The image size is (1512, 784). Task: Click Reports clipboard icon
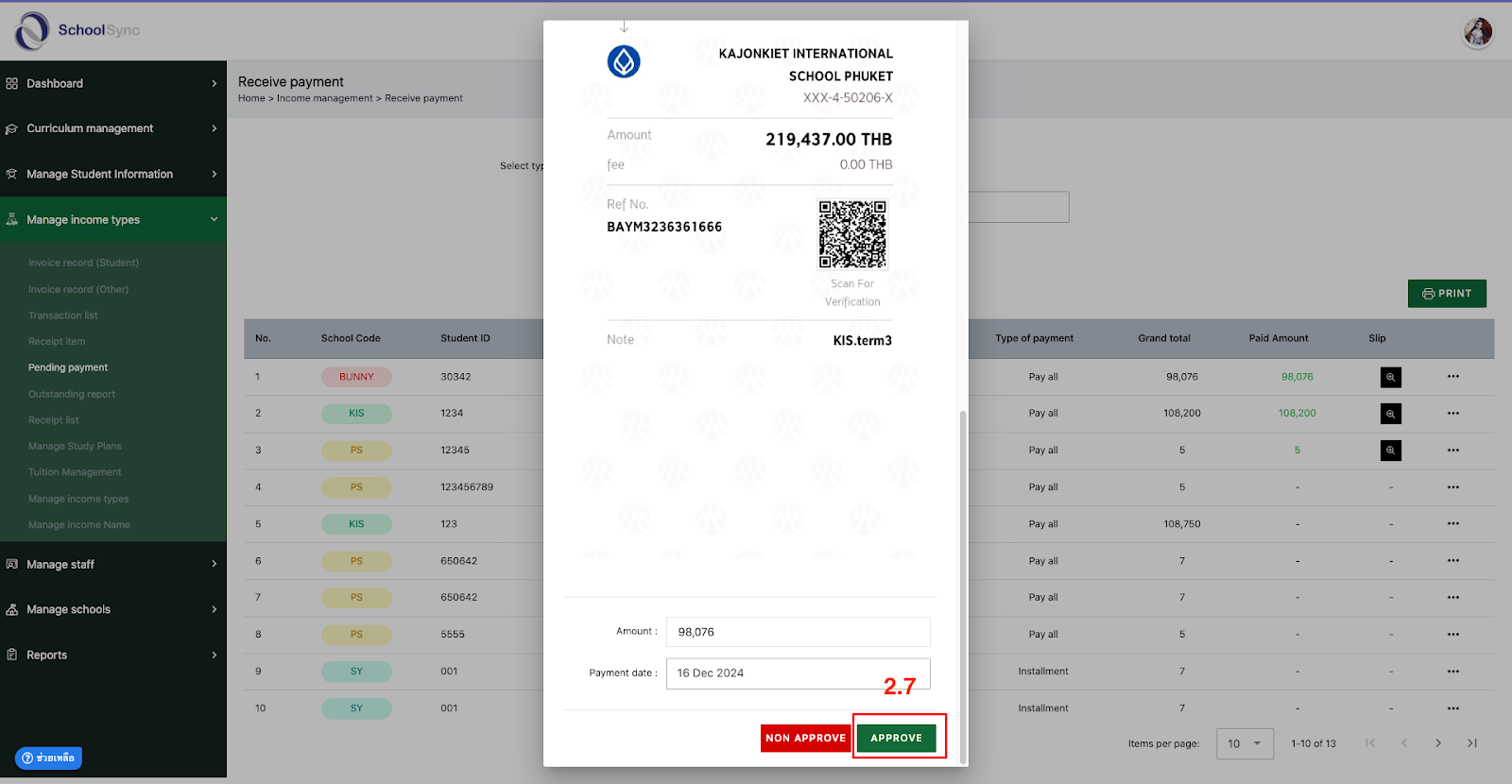tap(12, 655)
